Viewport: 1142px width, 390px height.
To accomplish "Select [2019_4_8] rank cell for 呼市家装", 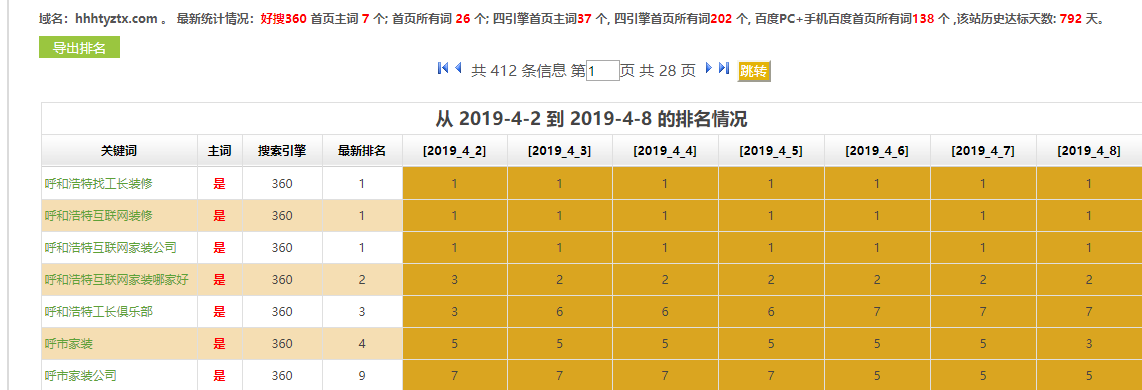I will pyautogui.click(x=1089, y=344).
